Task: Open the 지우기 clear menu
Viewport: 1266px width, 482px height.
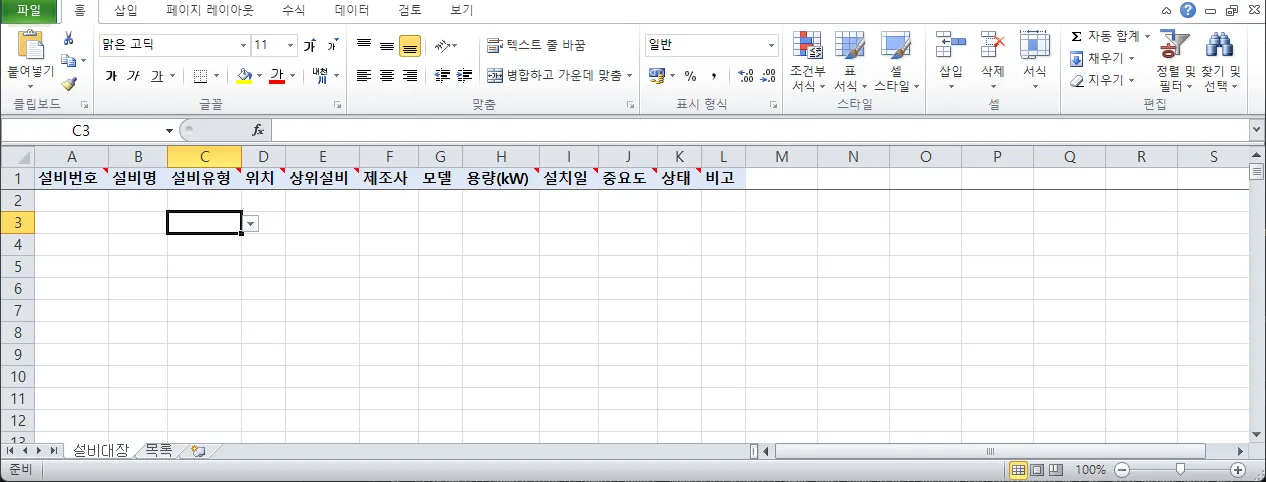Action: (1103, 80)
